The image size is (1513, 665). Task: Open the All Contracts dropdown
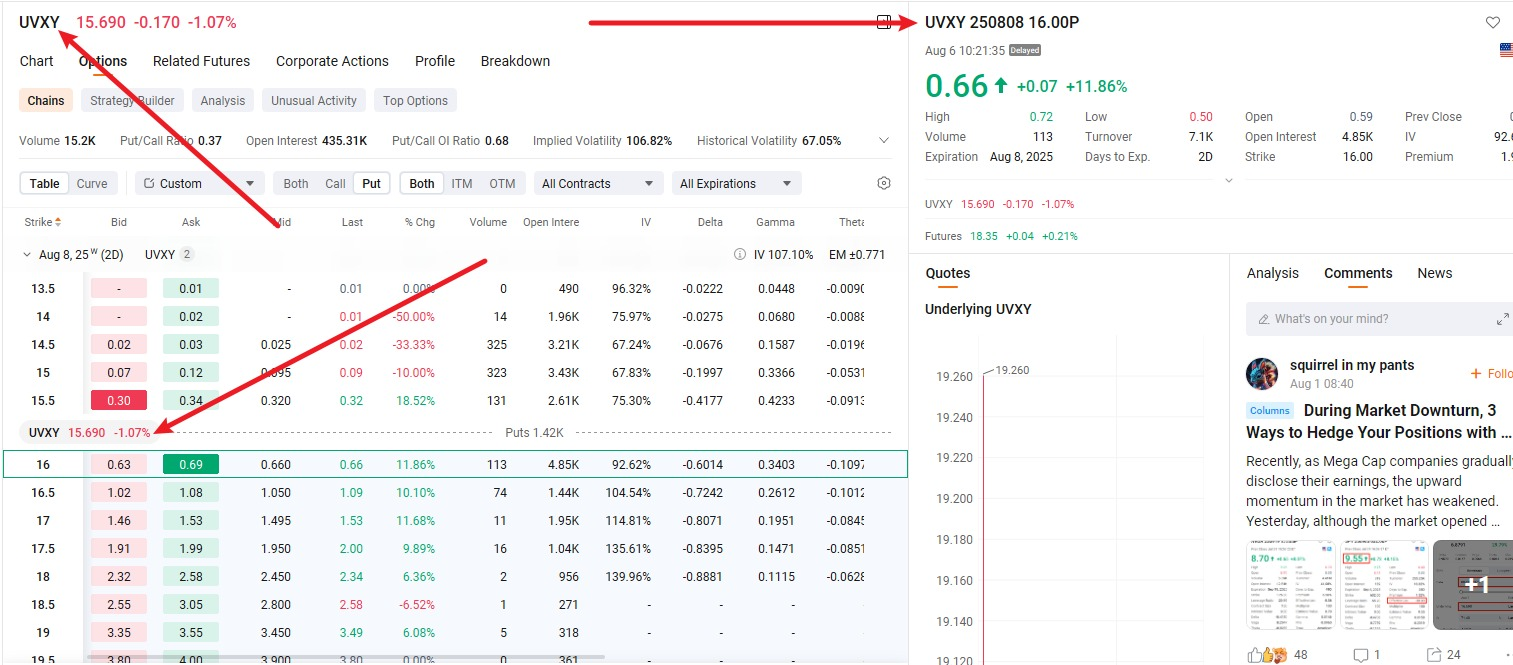(x=598, y=183)
